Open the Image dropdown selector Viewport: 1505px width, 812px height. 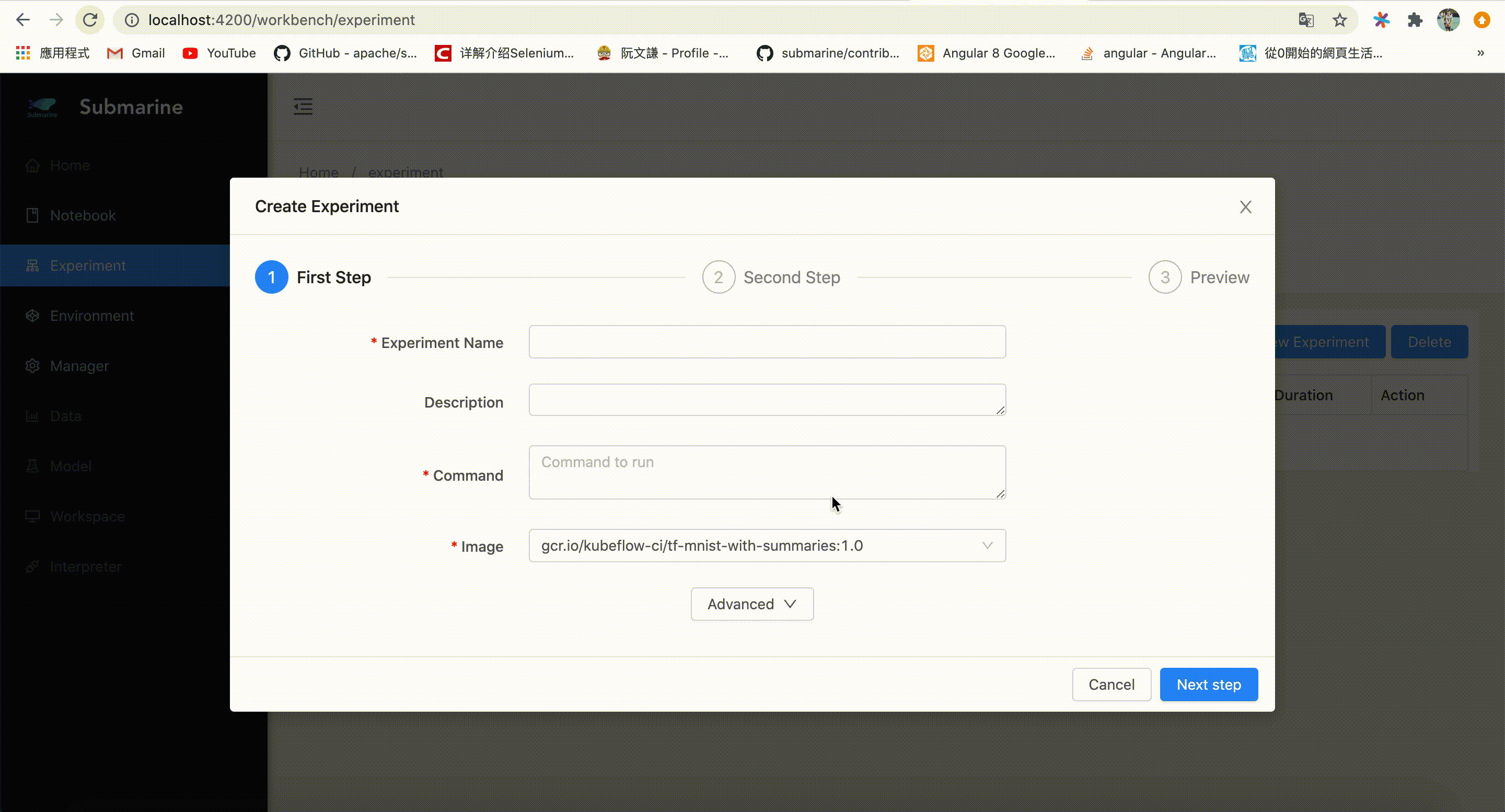[767, 546]
